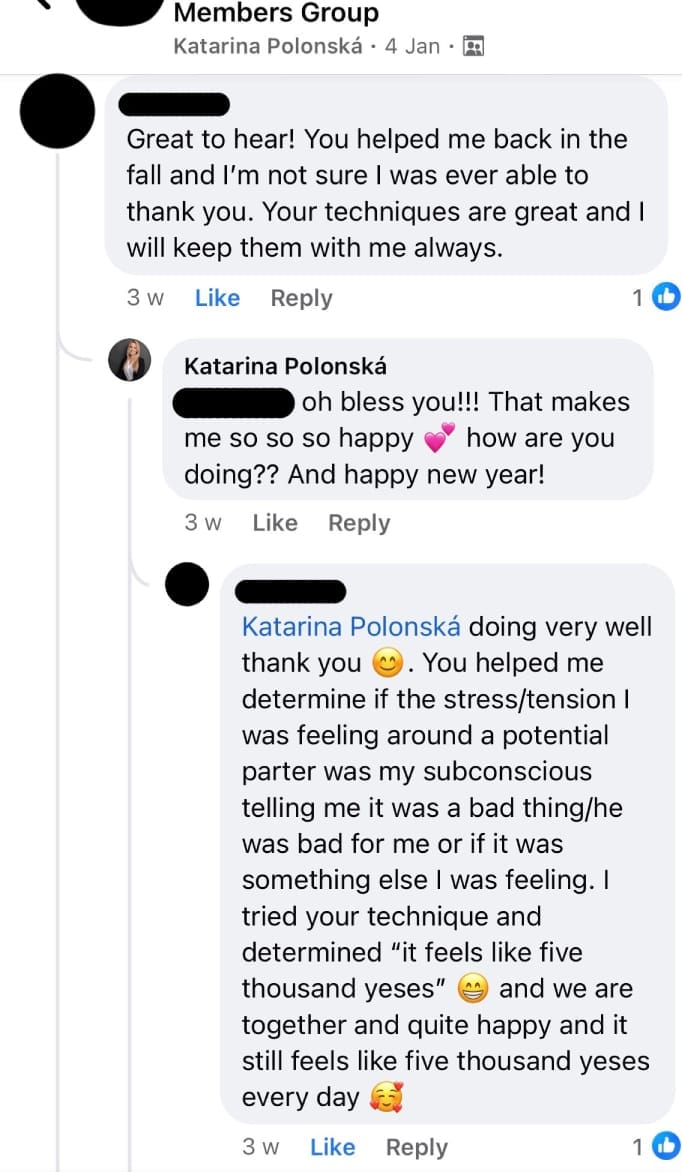View the thumbs-up reaction on the last reply
The height and width of the screenshot is (1172, 682).
point(665,1147)
